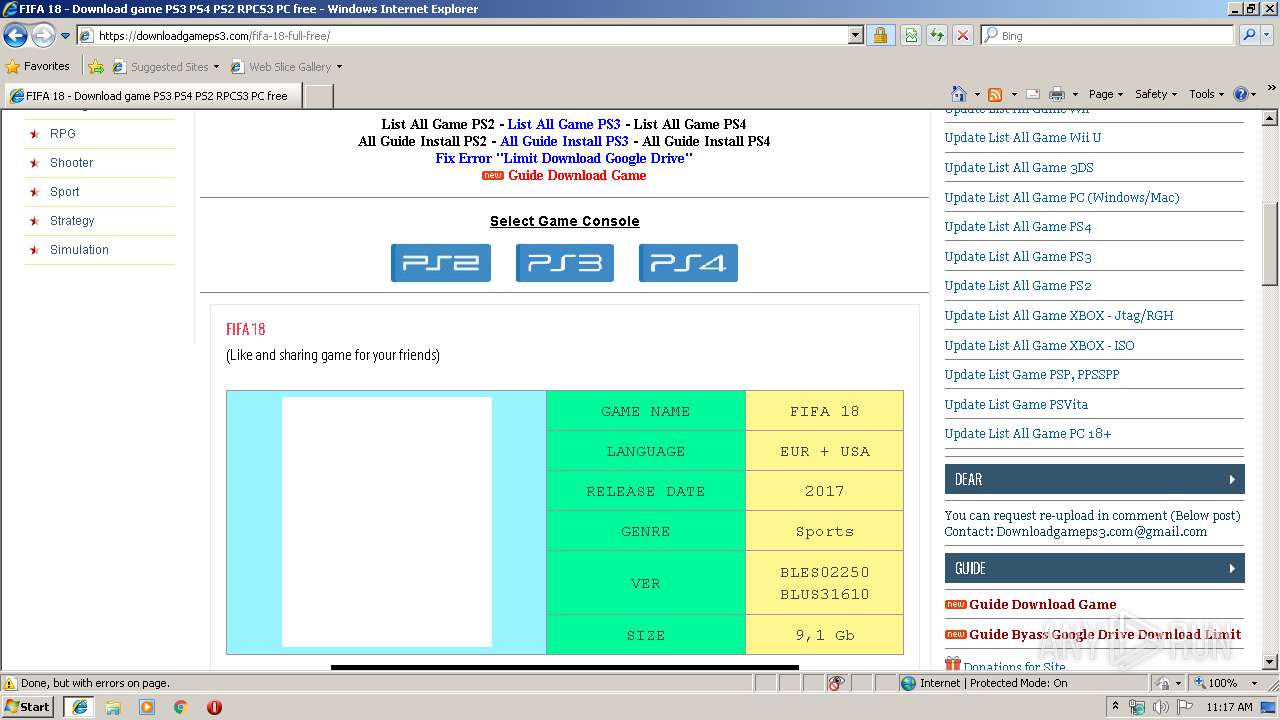Click the popup blocker status icon

(x=836, y=683)
